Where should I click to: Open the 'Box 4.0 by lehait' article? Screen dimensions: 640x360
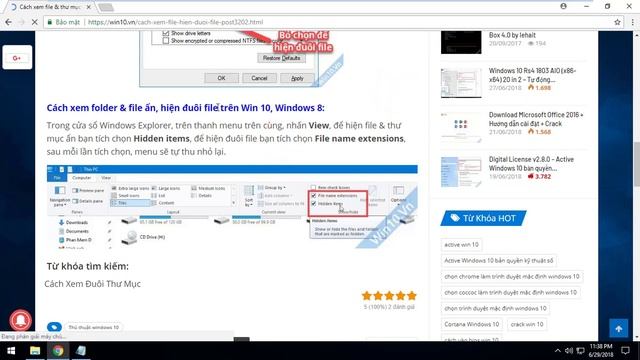click(512, 35)
